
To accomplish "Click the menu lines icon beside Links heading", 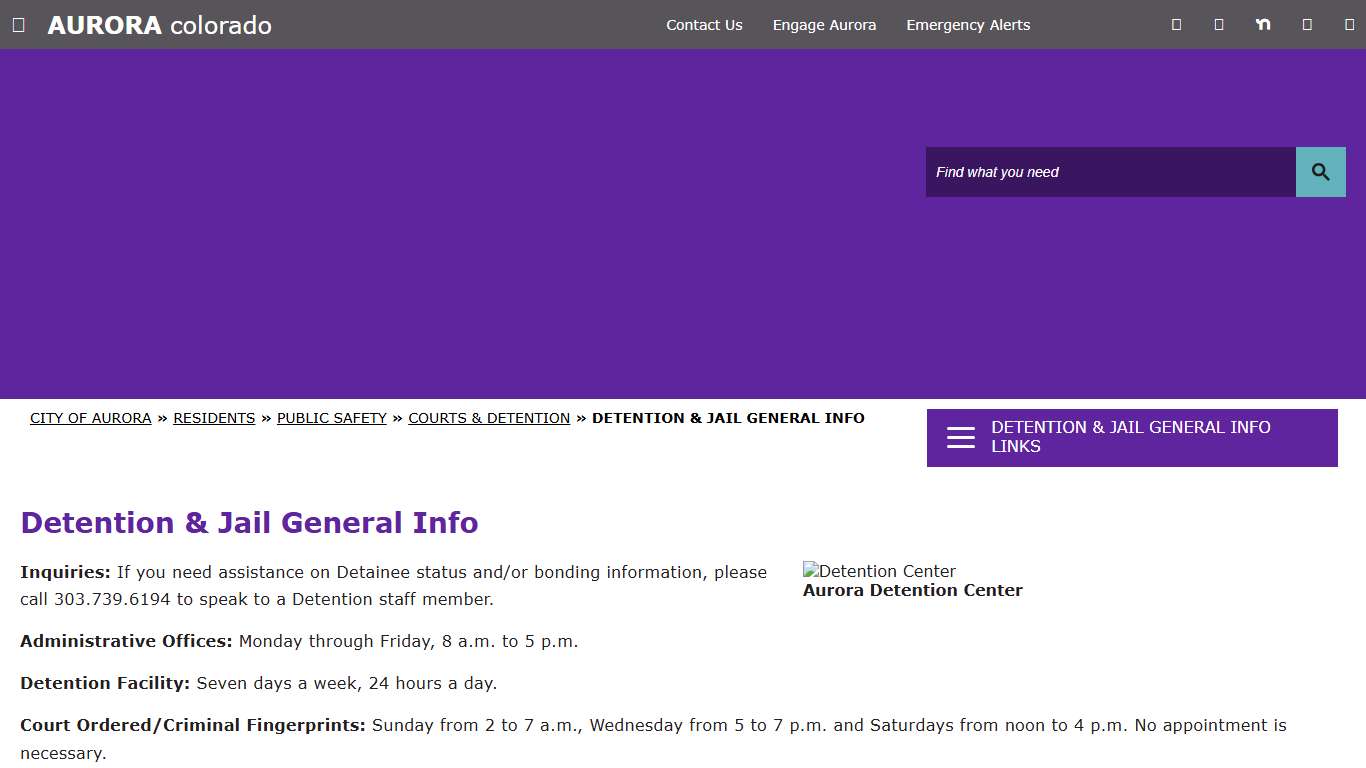I will coord(960,437).
